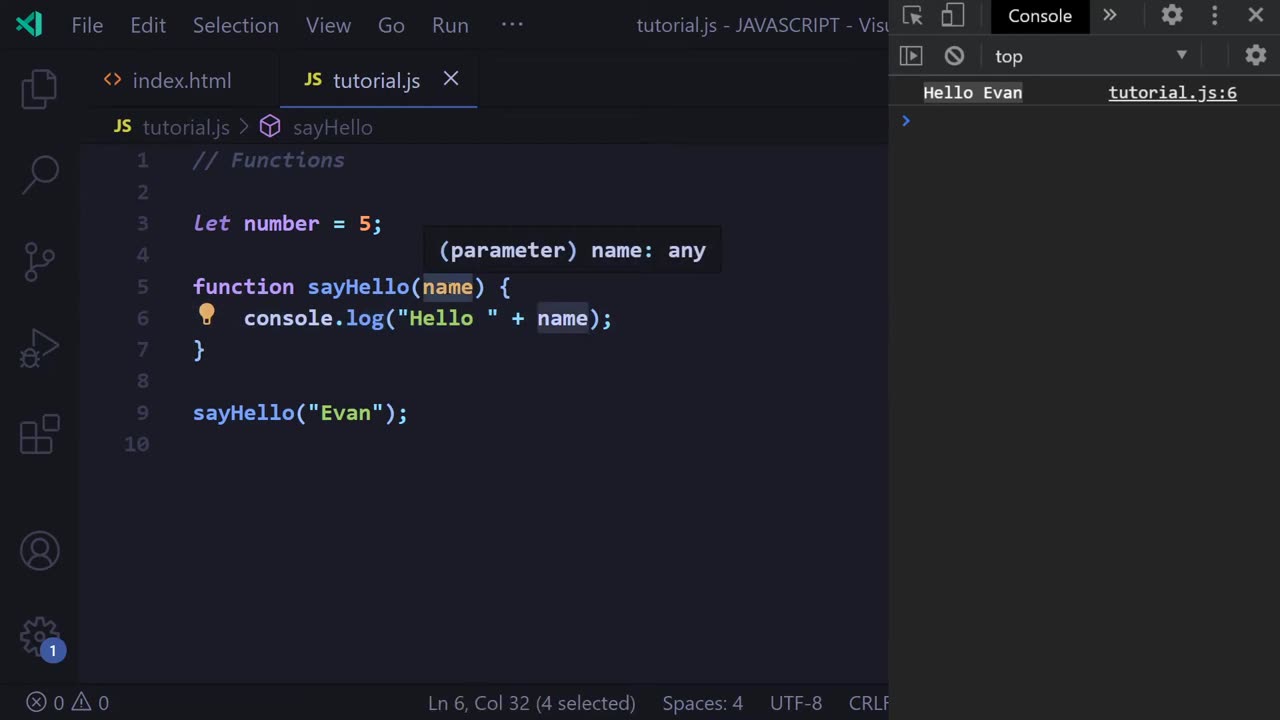Change encoding via UTF-8 status item
This screenshot has width=1280, height=720.
click(796, 703)
